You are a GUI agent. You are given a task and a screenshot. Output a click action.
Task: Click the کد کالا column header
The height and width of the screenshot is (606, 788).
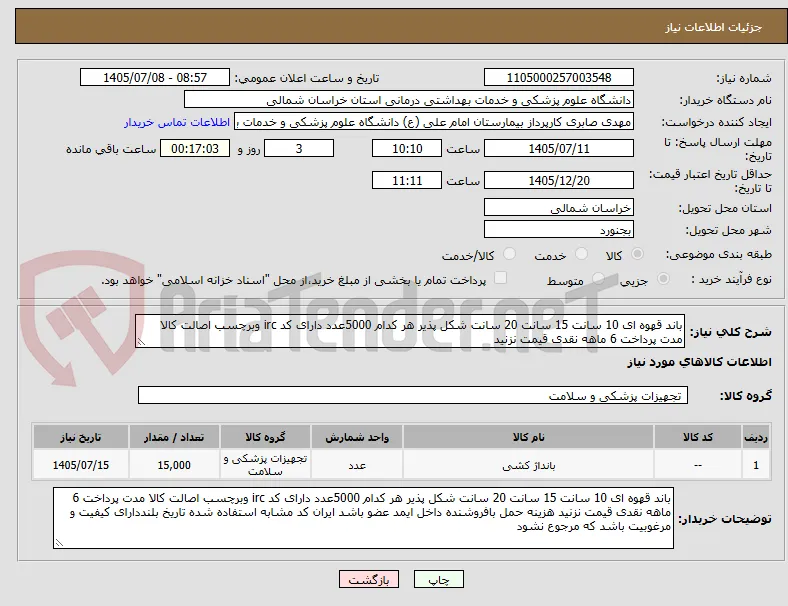tap(698, 437)
